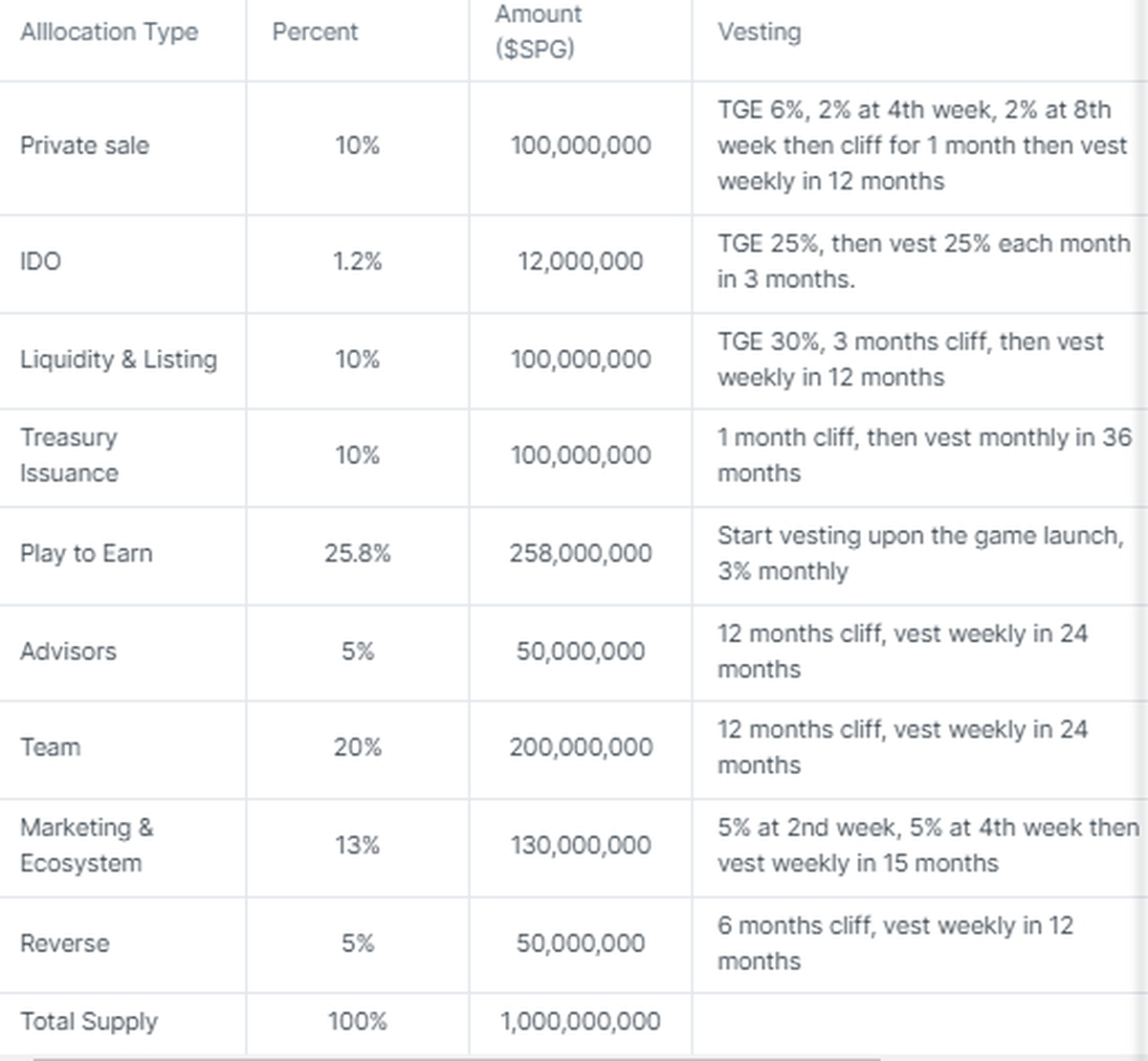This screenshot has height=1061, width=1148.
Task: Click the Vesting column header
Action: point(760,32)
